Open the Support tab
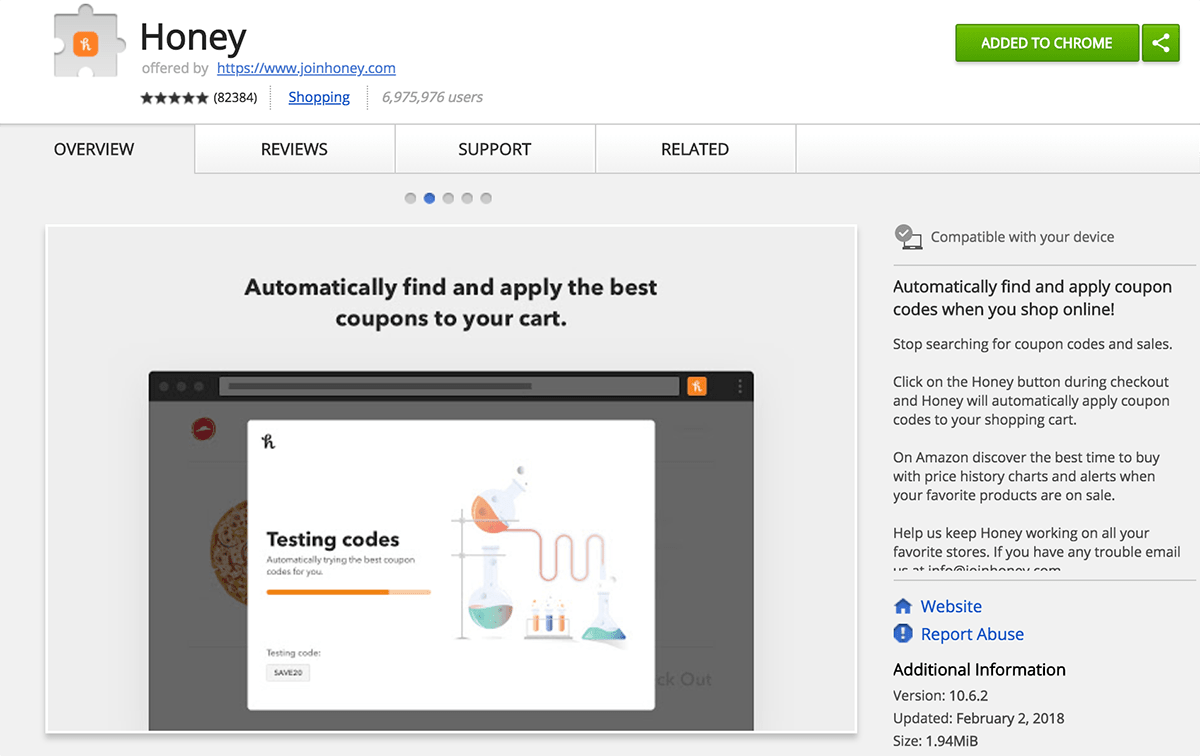This screenshot has width=1200, height=756. [495, 149]
